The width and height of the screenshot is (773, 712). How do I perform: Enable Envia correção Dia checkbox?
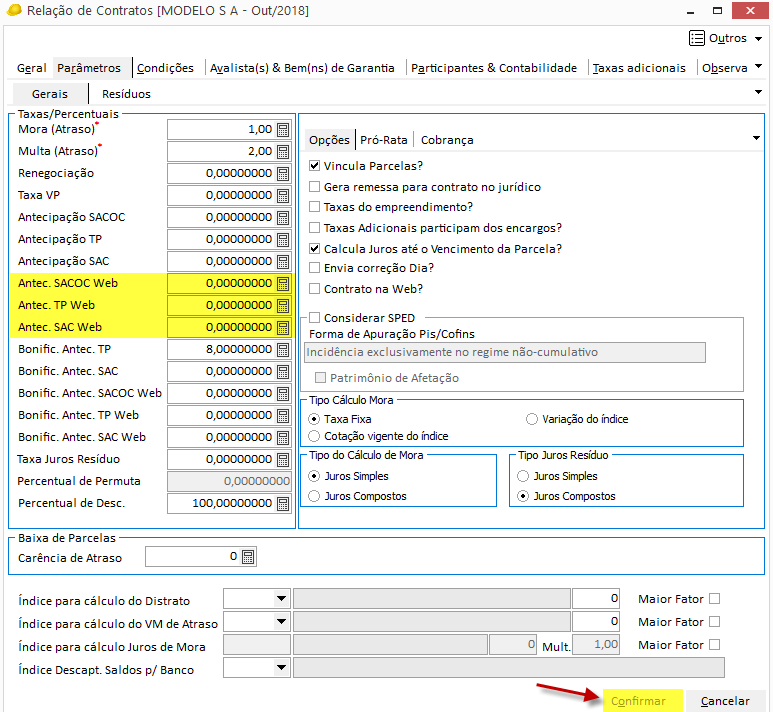click(x=314, y=268)
